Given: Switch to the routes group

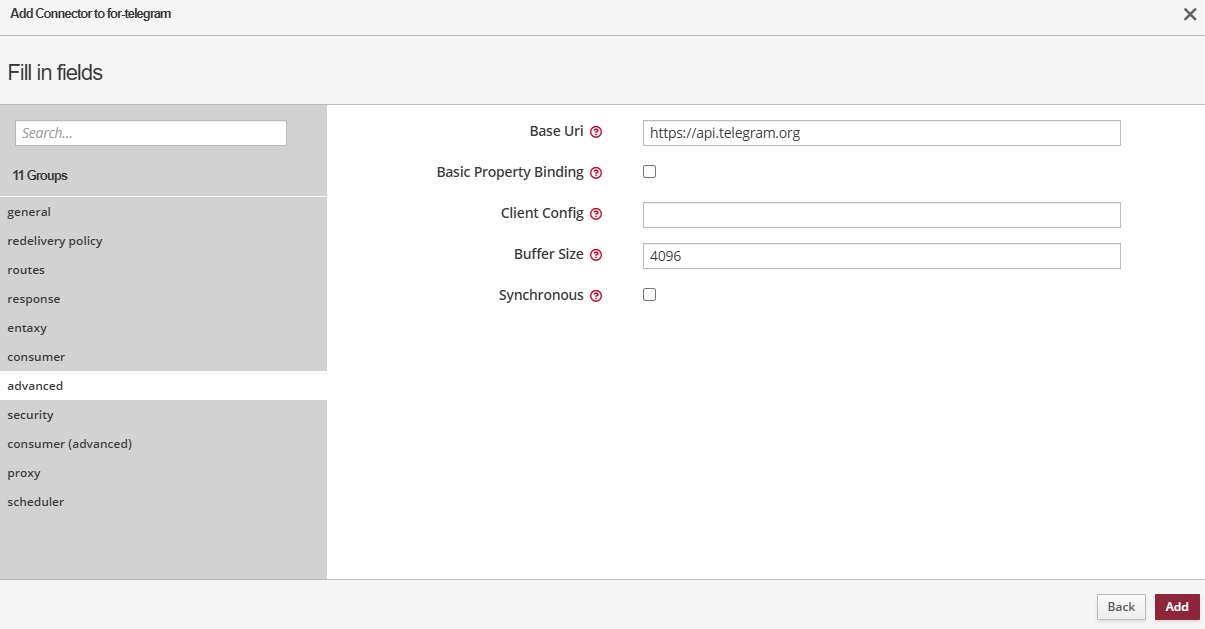Looking at the screenshot, I should [26, 270].
